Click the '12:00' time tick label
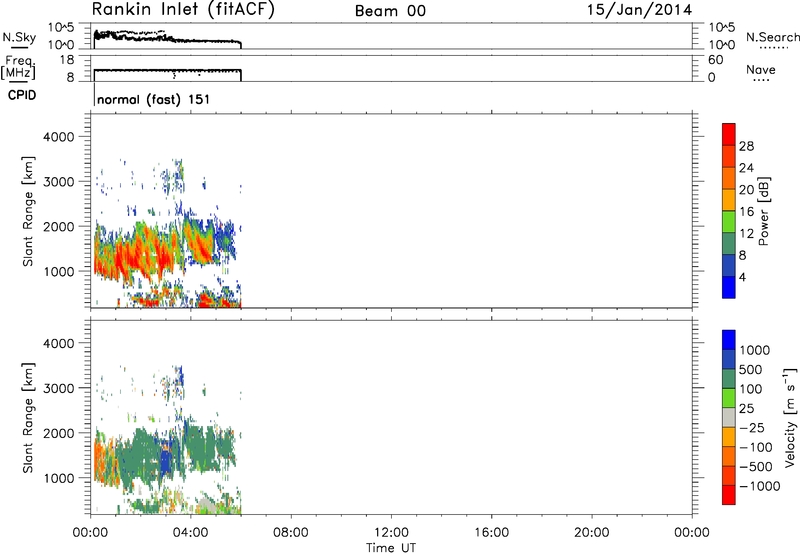This screenshot has height=554, width=800. pyautogui.click(x=391, y=533)
